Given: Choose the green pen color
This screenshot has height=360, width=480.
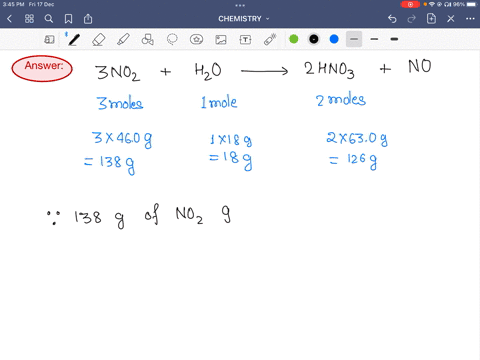Looking at the screenshot, I should click(x=294, y=39).
